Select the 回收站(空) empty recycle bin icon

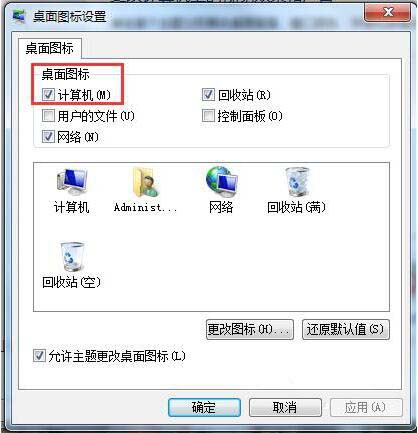(x=71, y=265)
